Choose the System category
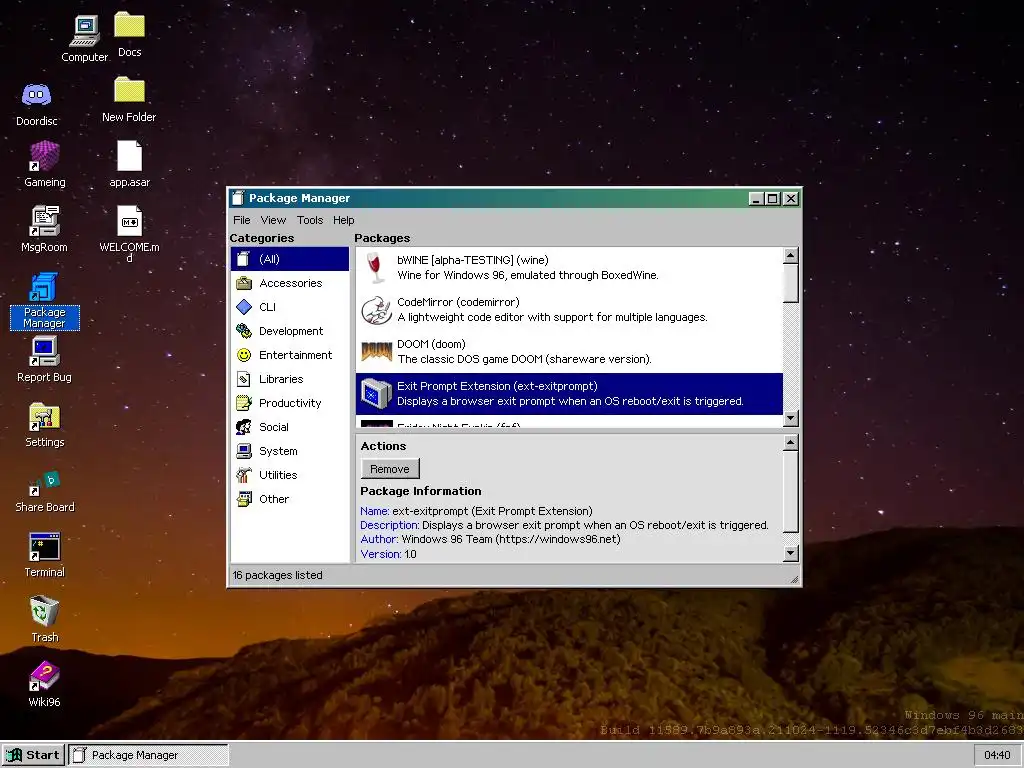 (x=290, y=451)
